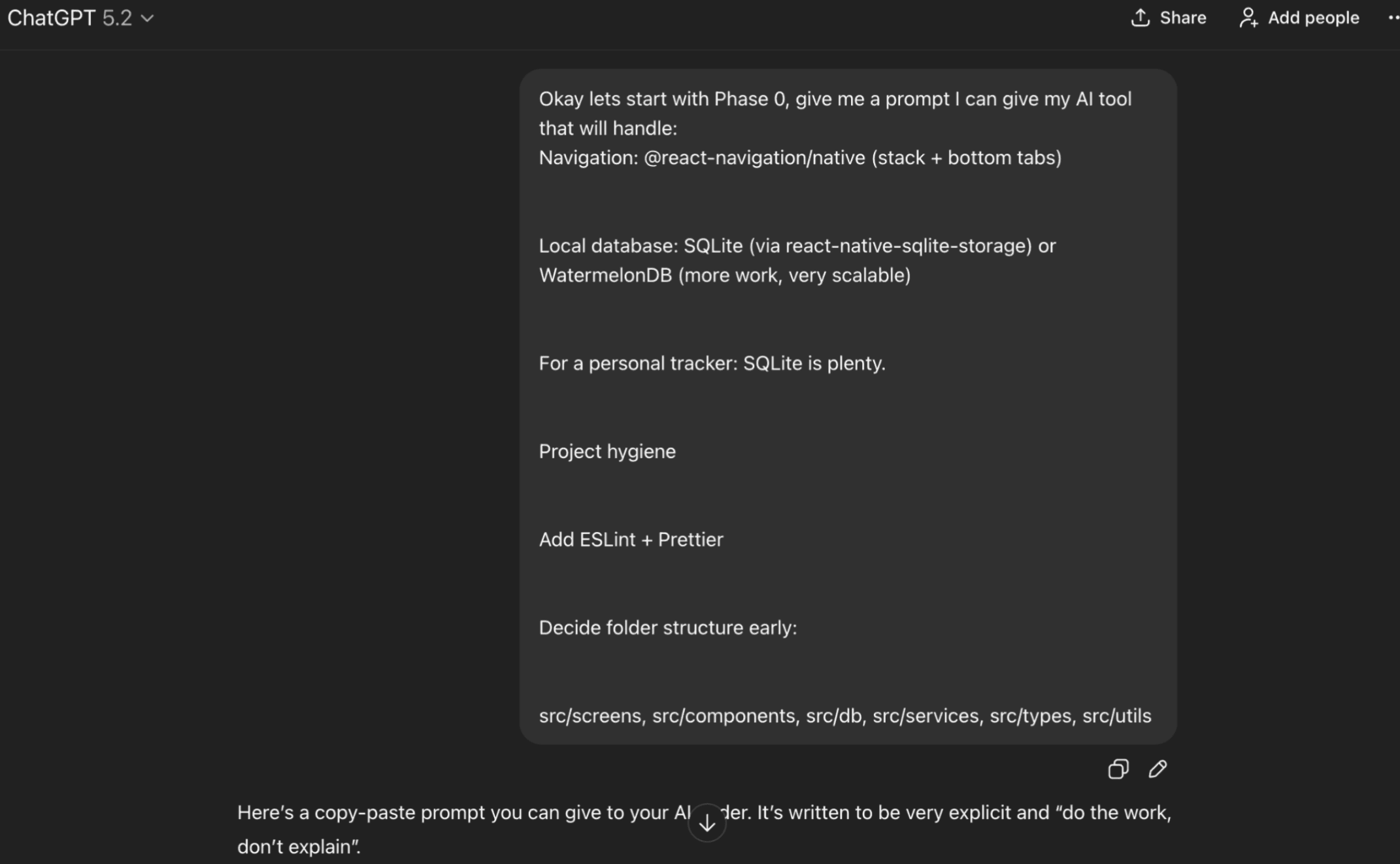Click the Share upload arrow icon

[1140, 18]
